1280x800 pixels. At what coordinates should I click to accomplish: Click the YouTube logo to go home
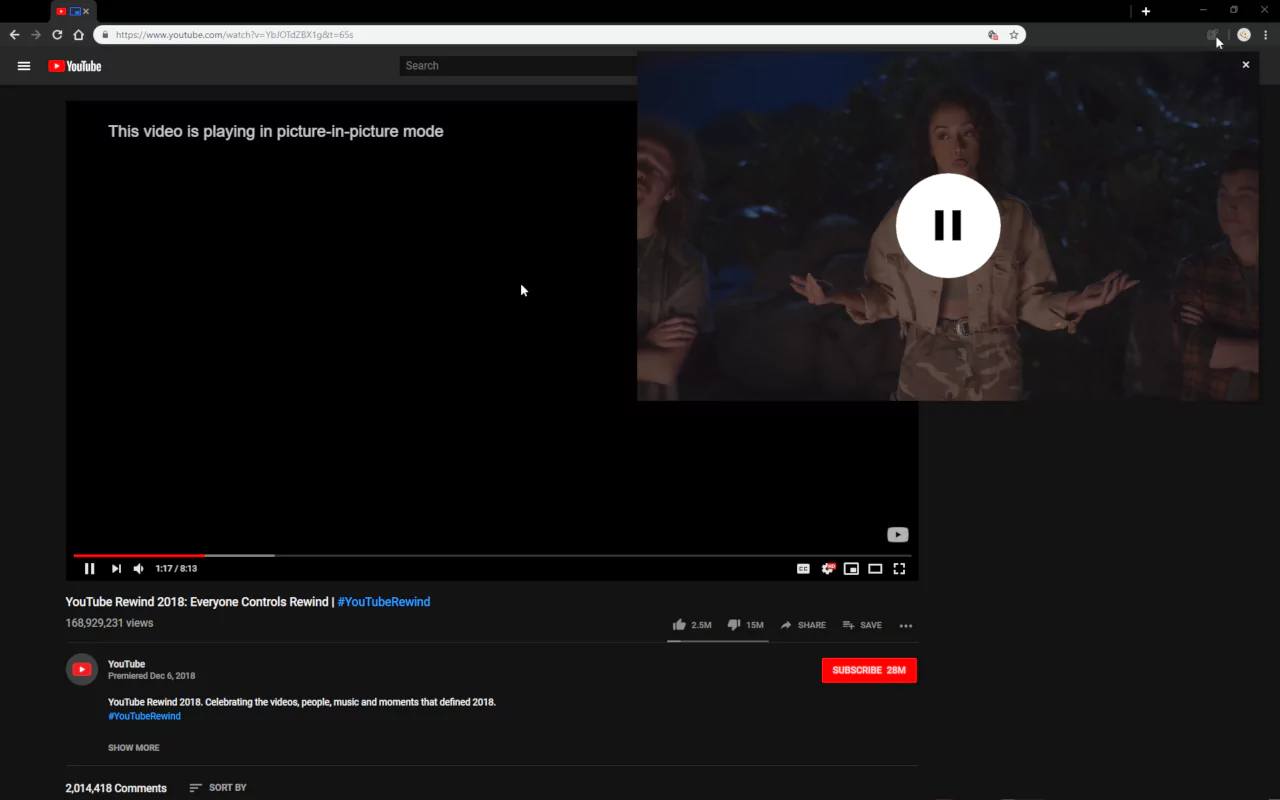[75, 66]
